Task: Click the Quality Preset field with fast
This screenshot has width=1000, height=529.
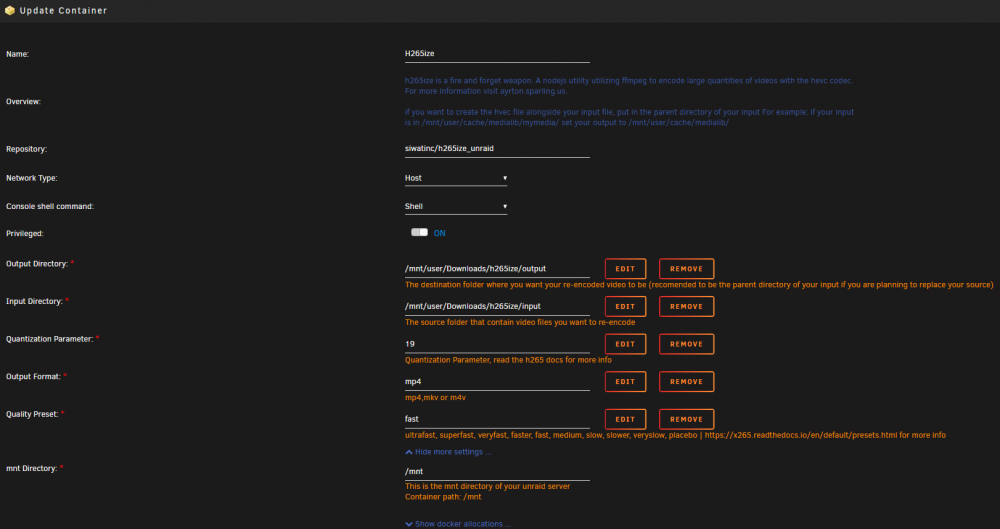Action: pos(497,419)
